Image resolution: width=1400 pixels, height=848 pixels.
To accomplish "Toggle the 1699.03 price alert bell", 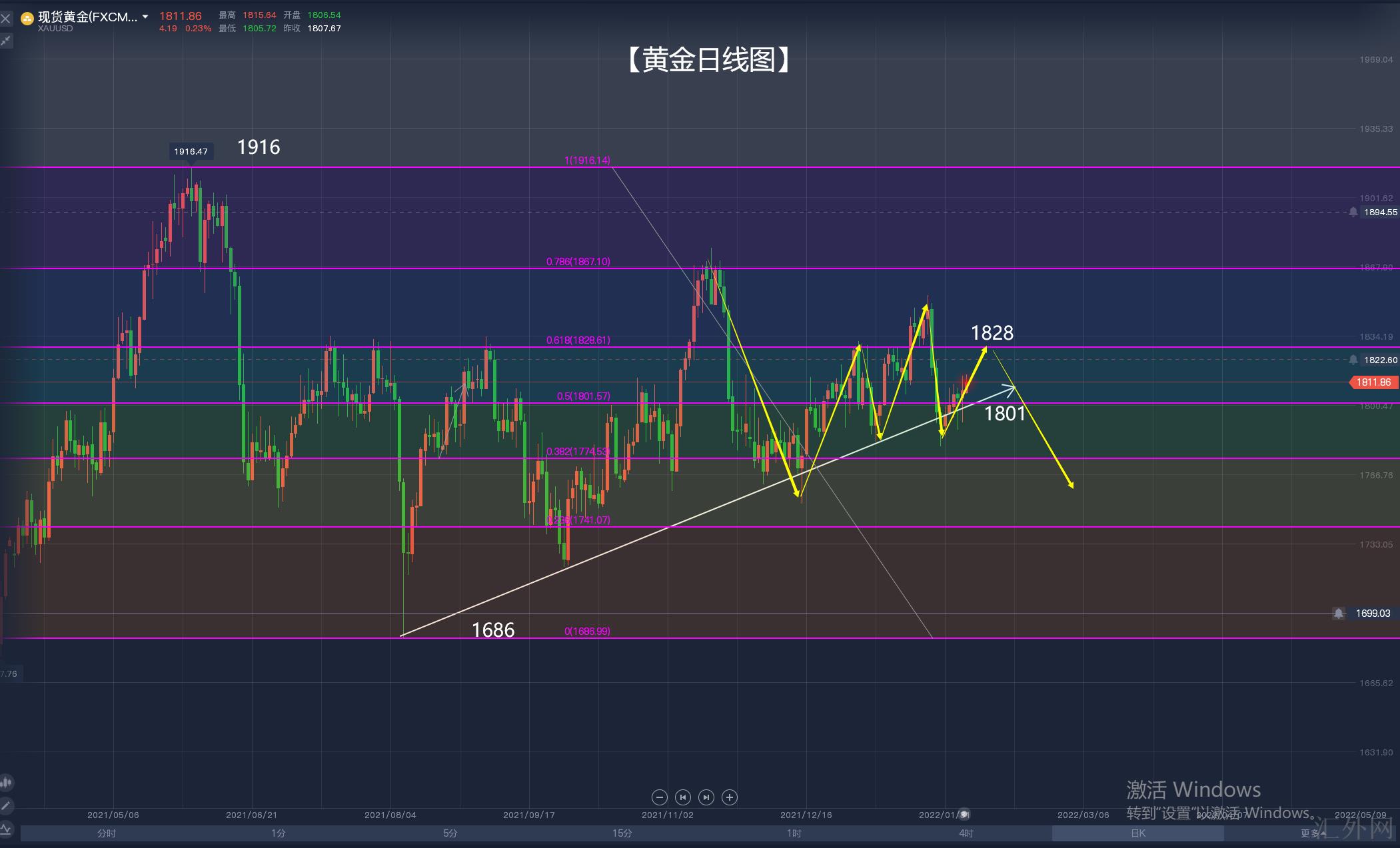I will click(1339, 613).
